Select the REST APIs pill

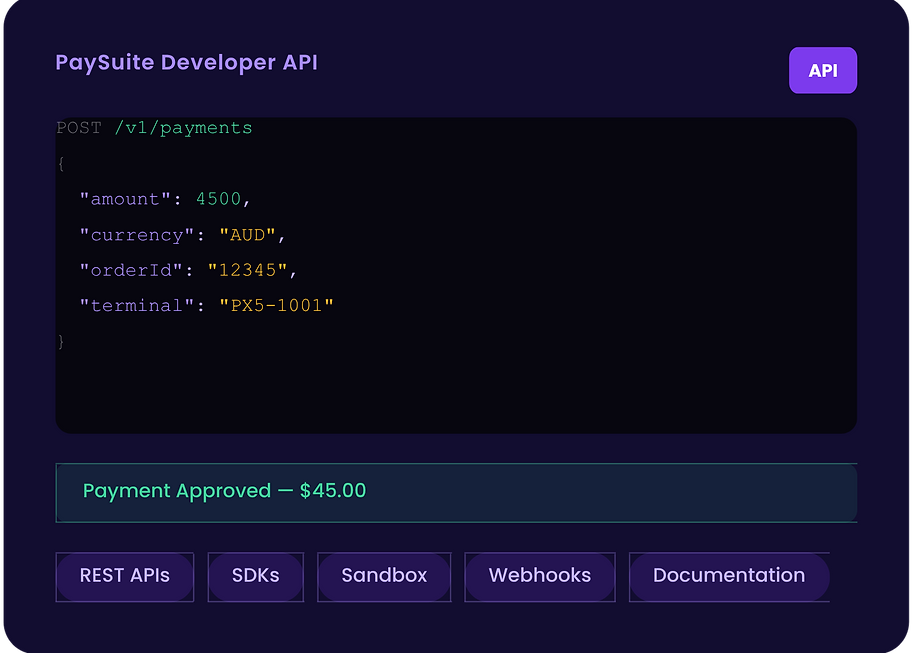(x=125, y=576)
